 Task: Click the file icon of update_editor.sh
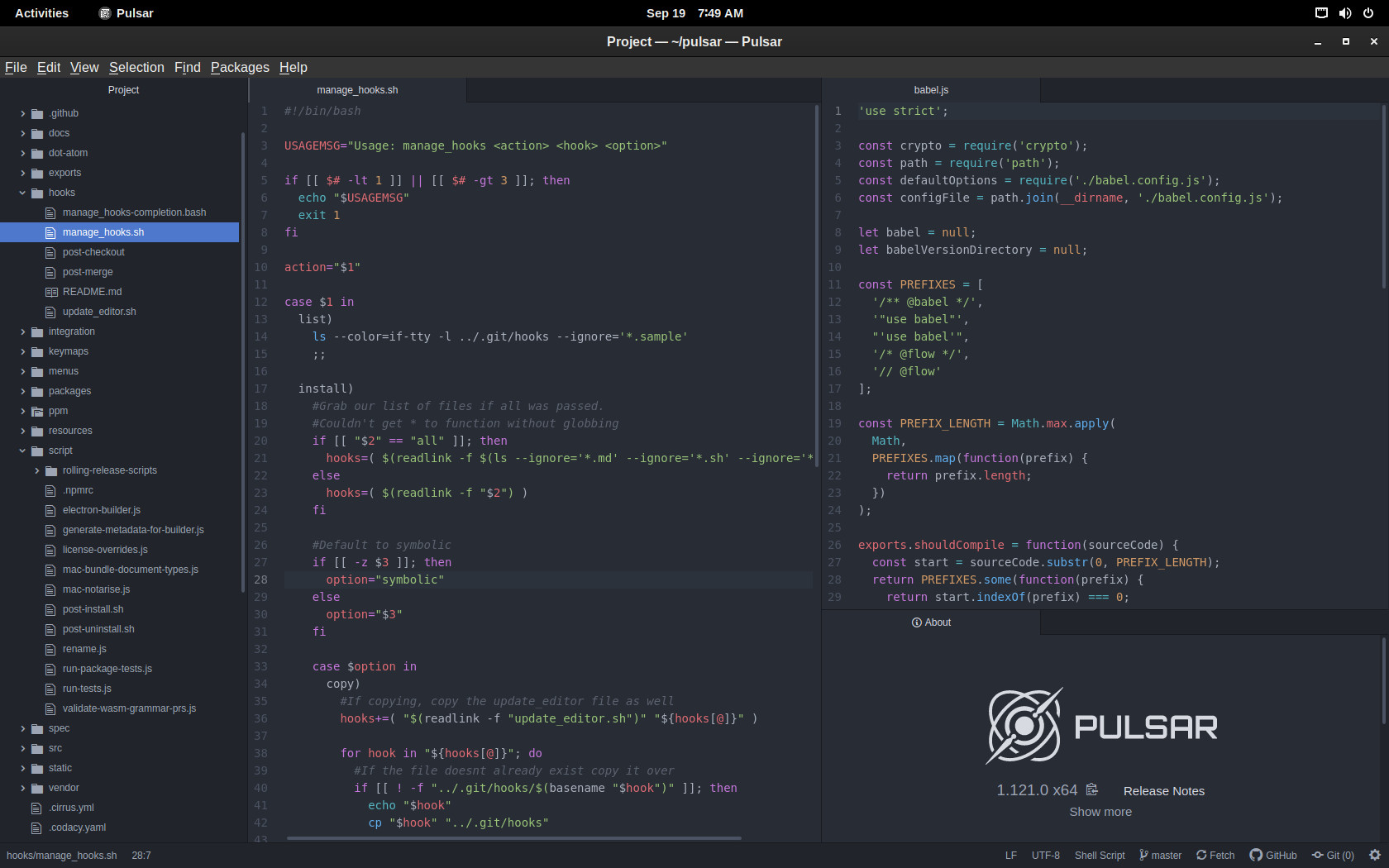[50, 312]
